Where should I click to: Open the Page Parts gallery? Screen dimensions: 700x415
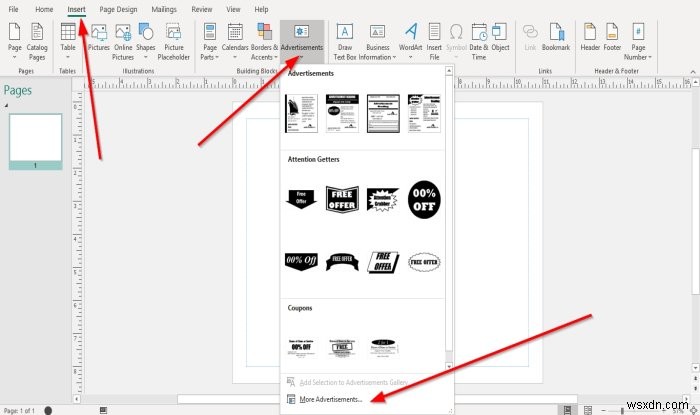click(209, 41)
